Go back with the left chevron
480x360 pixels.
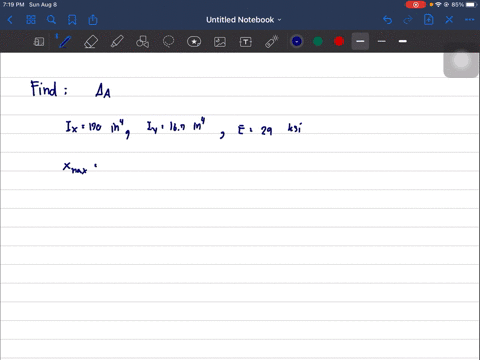point(10,20)
